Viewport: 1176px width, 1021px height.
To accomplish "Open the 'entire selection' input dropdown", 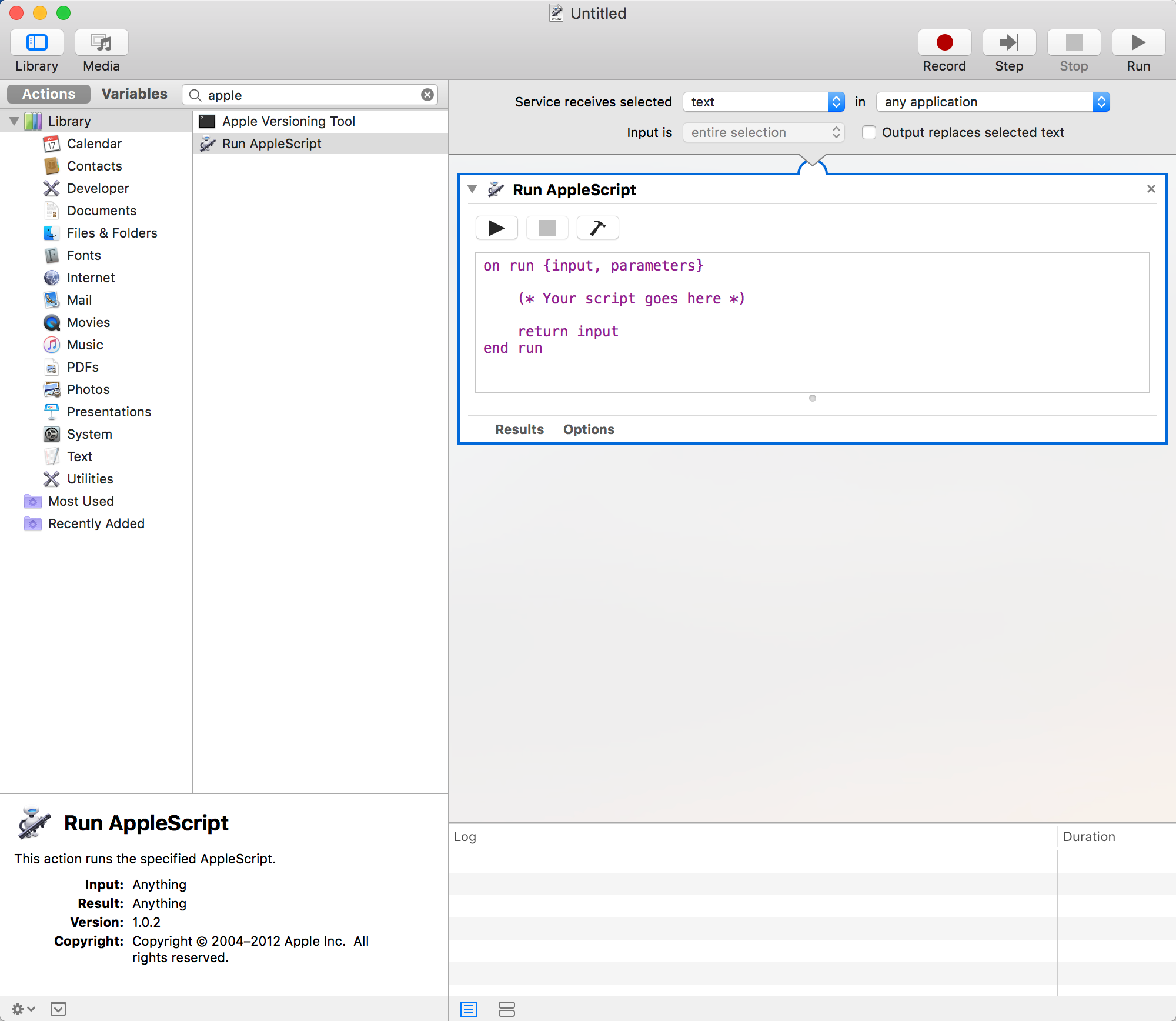I will click(764, 132).
